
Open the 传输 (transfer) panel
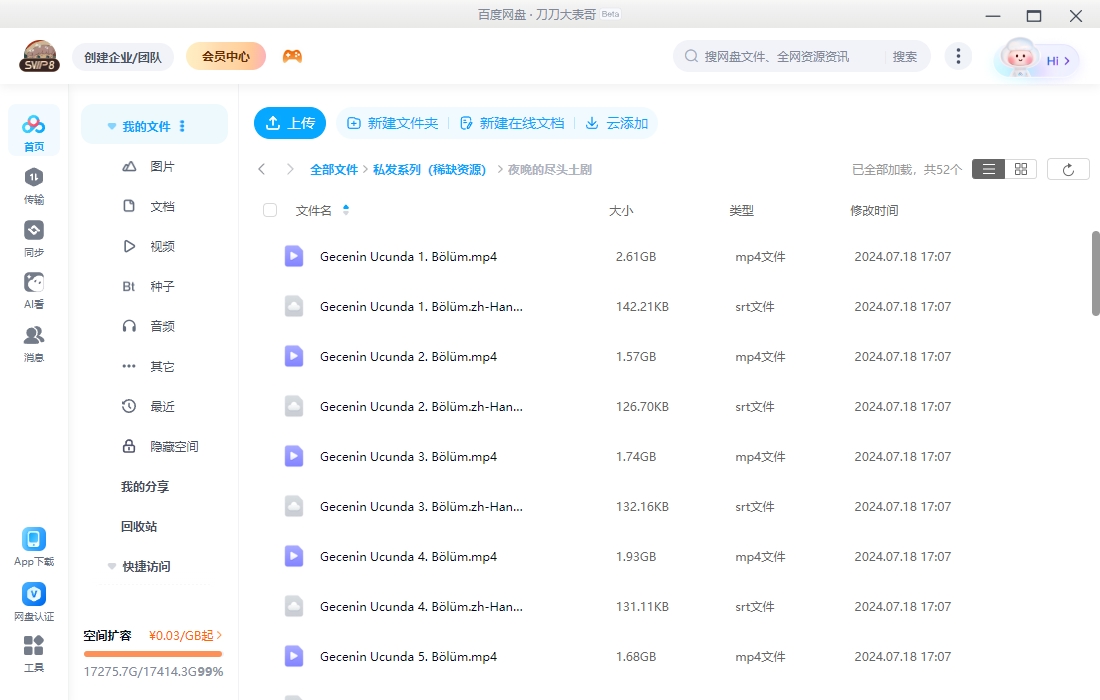tap(33, 182)
